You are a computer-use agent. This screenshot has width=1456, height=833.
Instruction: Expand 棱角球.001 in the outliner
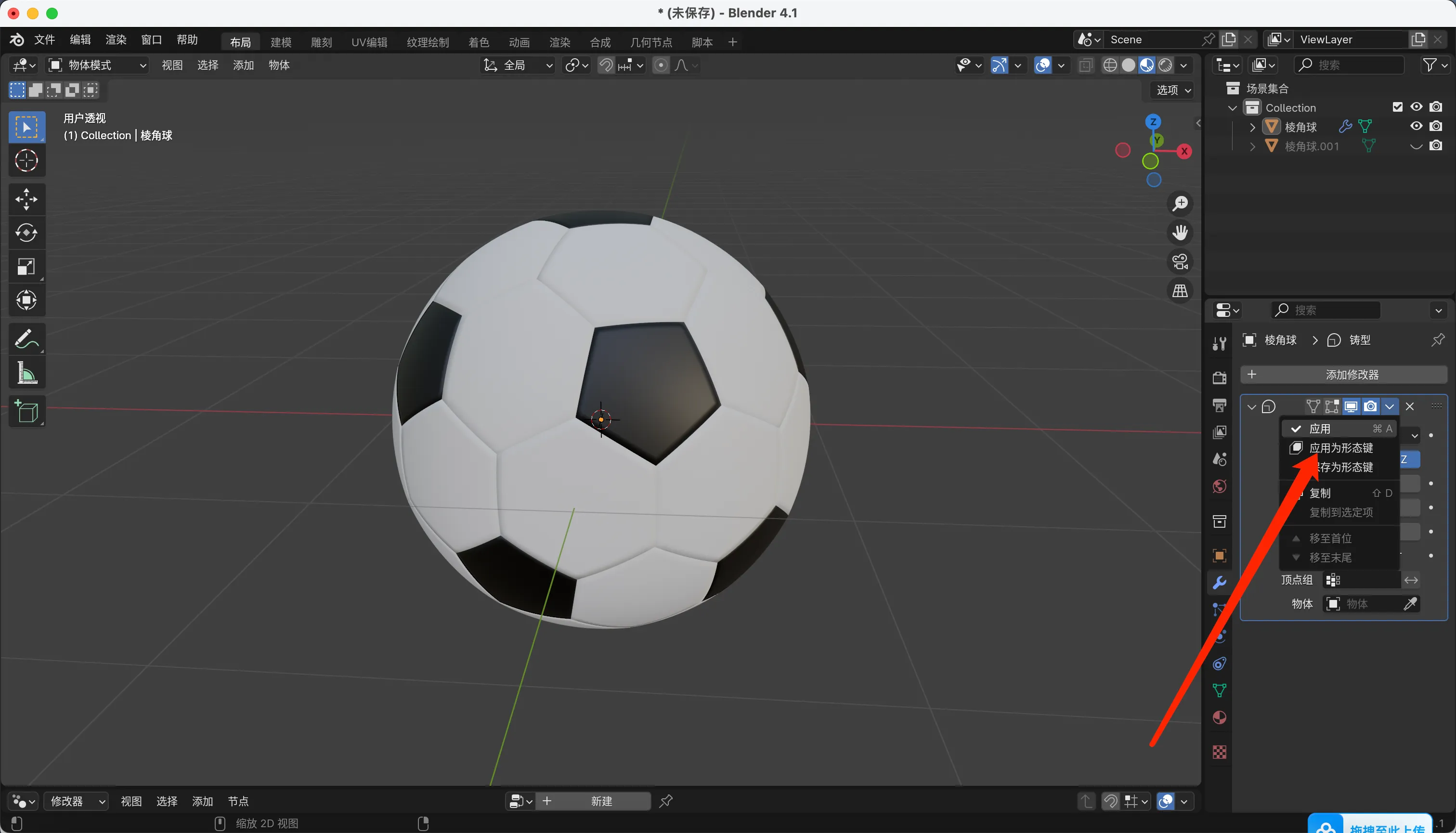[x=1252, y=146]
